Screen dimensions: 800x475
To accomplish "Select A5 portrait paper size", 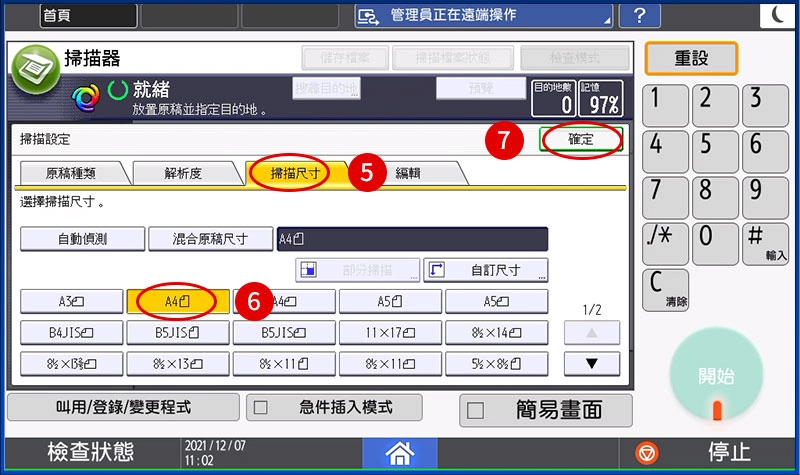I will point(390,302).
